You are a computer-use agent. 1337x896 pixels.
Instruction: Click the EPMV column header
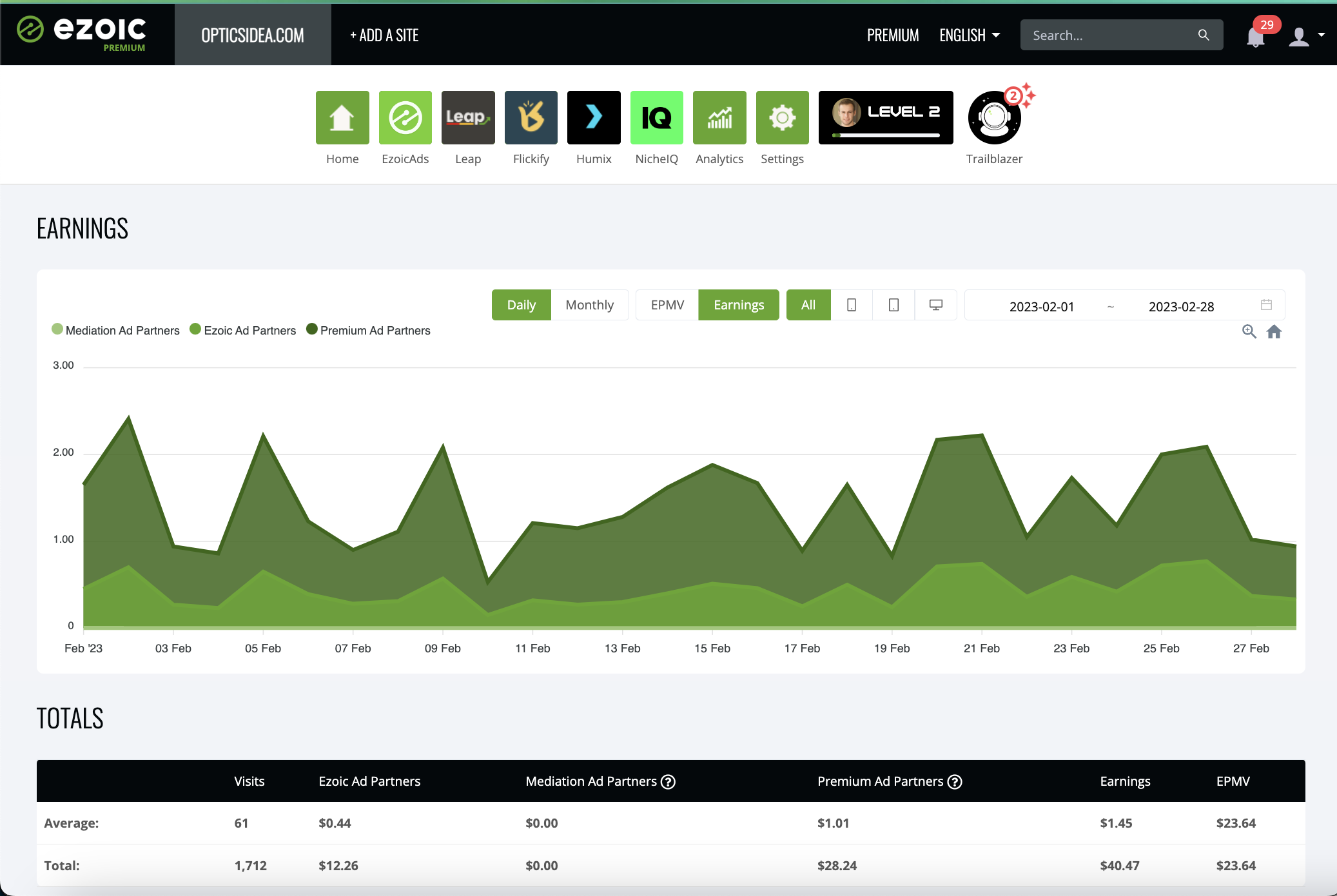tap(1233, 781)
